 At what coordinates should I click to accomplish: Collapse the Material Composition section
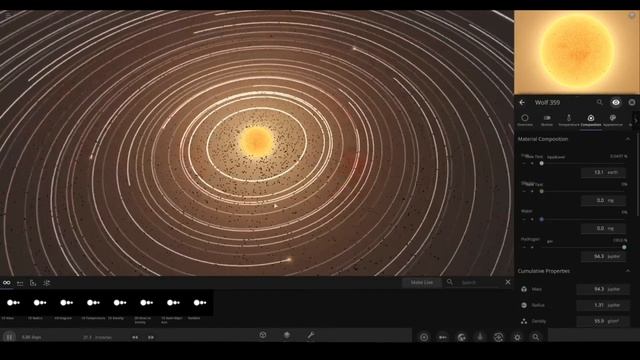tap(628, 139)
